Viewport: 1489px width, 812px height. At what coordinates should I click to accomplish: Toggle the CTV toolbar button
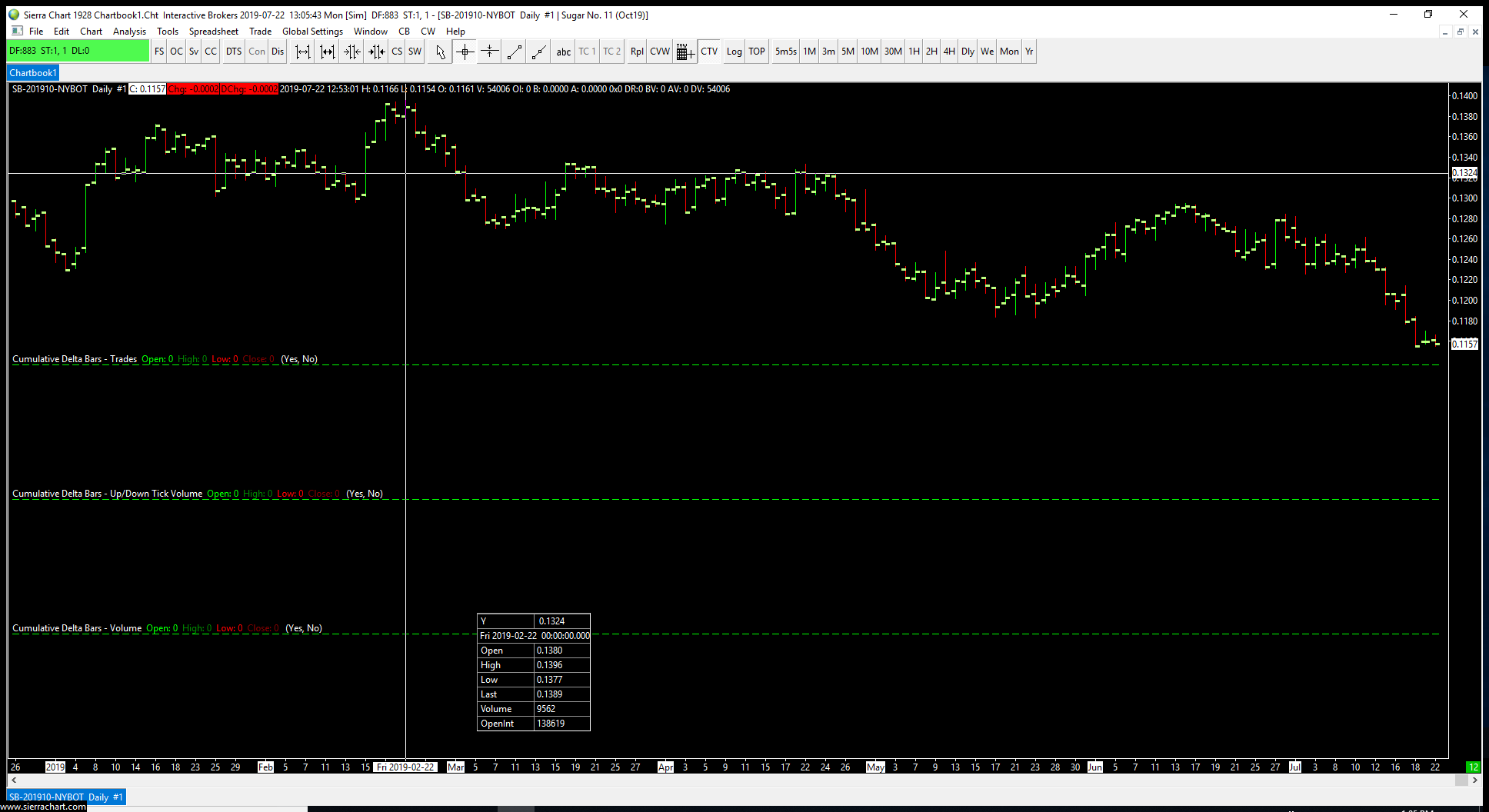[x=709, y=52]
